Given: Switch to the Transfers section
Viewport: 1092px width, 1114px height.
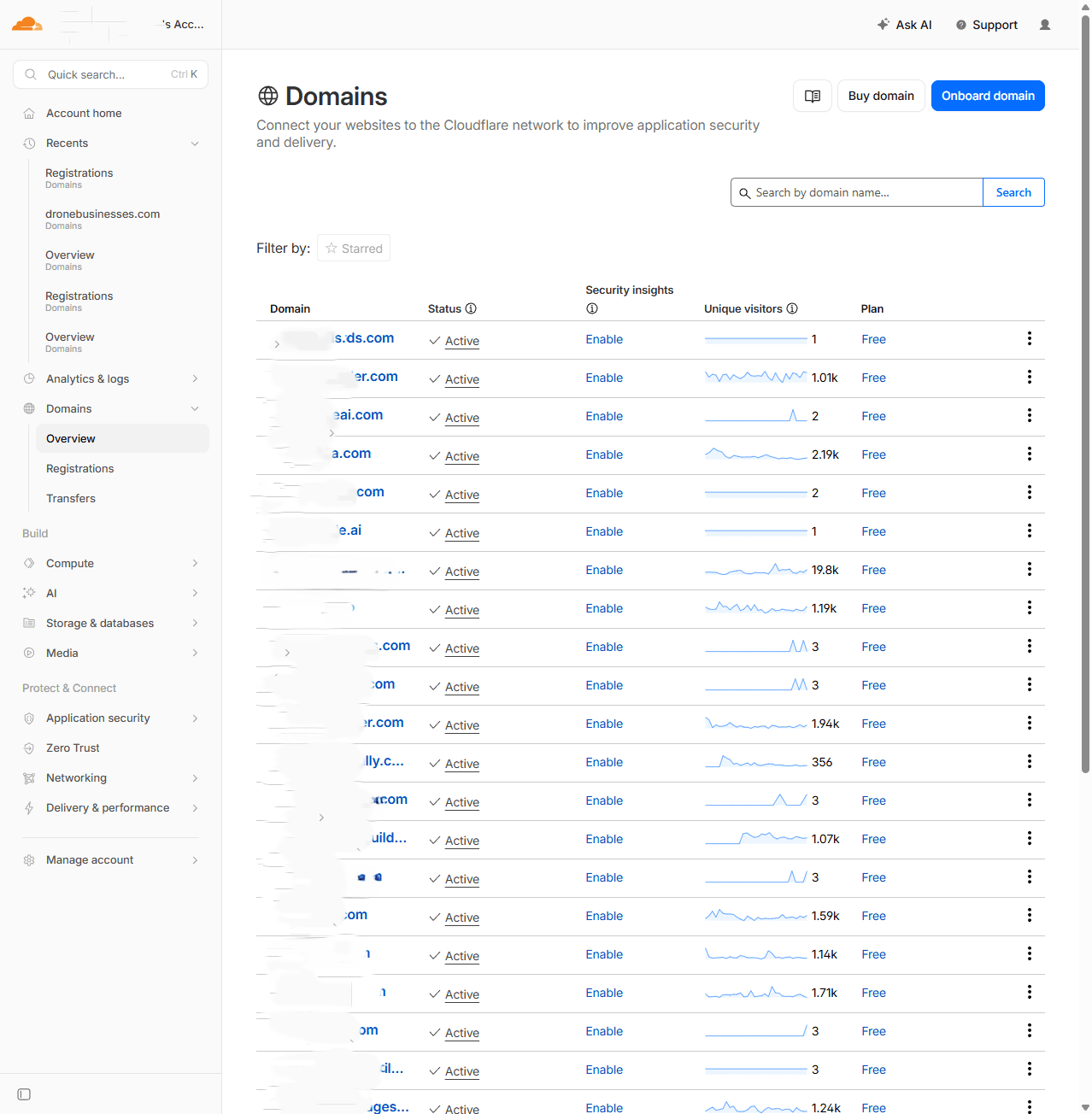Looking at the screenshot, I should [71, 498].
